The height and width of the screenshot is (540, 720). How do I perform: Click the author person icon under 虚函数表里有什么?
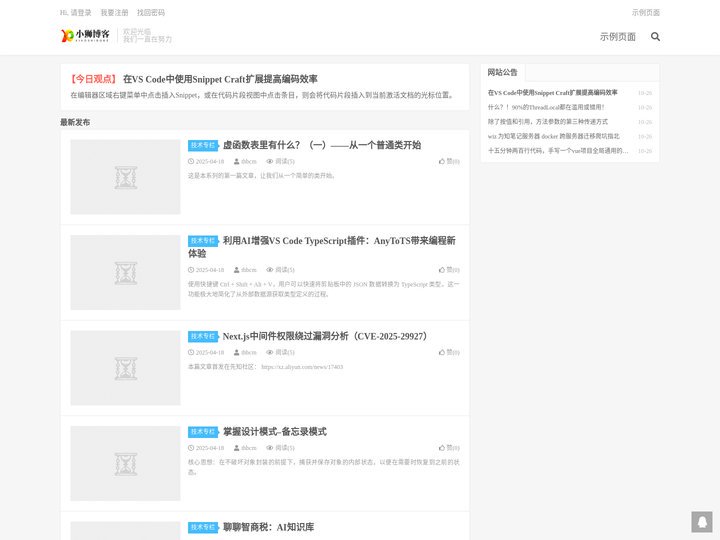pos(236,161)
